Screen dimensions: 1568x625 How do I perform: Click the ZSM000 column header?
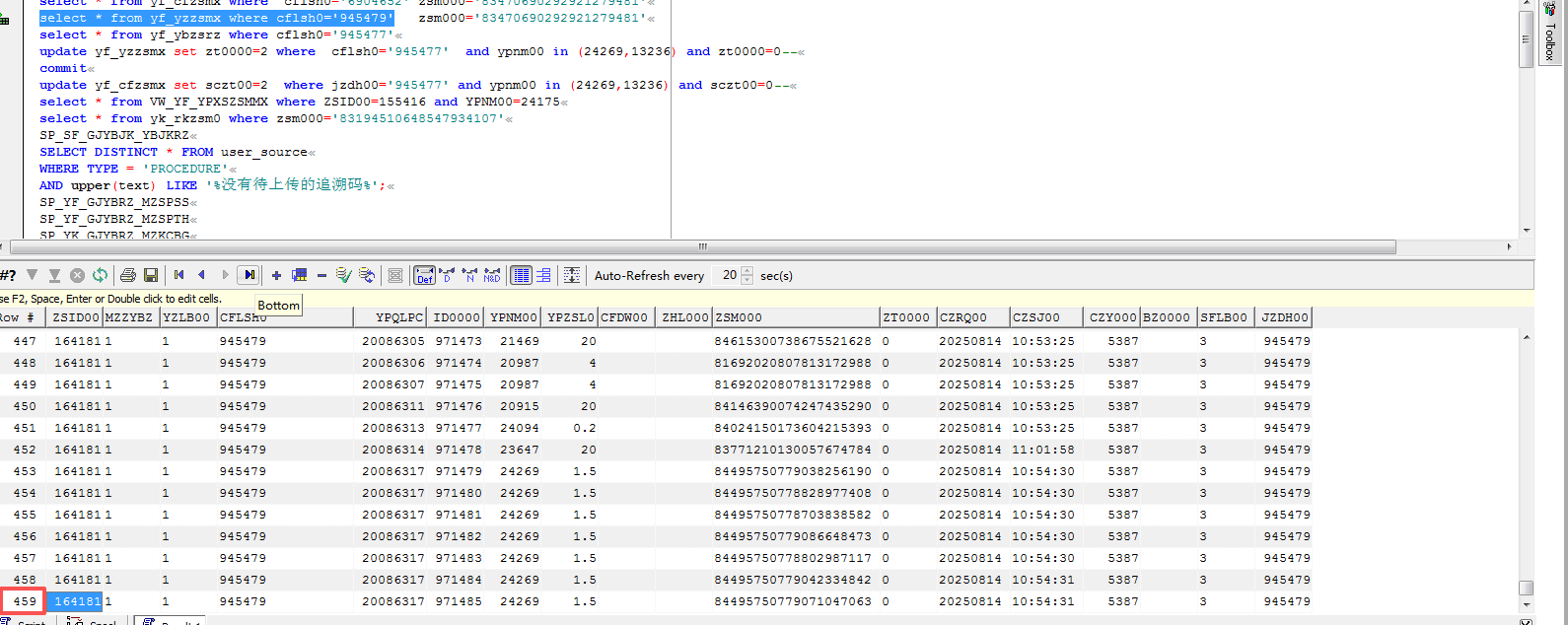click(x=796, y=317)
